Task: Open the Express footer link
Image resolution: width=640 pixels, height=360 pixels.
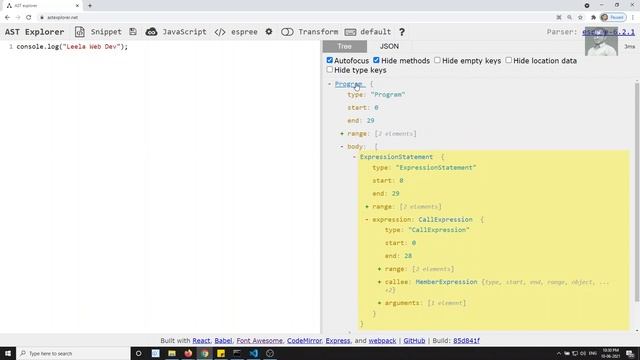Action: click(338, 340)
